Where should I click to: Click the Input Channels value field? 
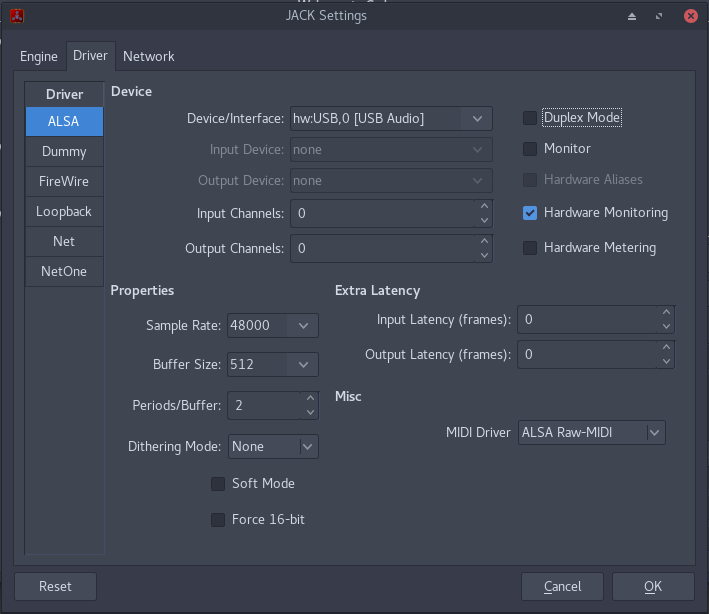coord(383,213)
